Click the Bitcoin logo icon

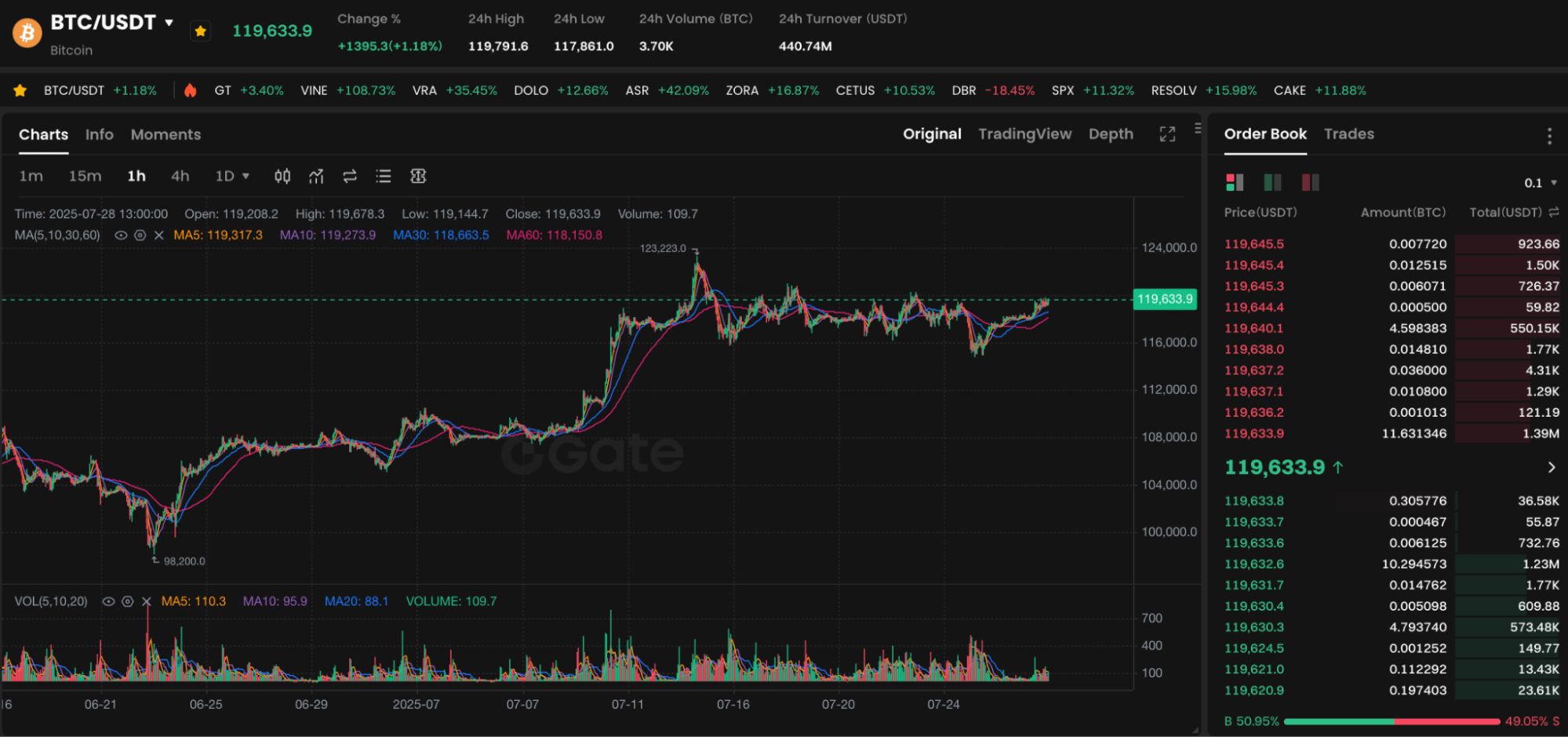[x=27, y=32]
